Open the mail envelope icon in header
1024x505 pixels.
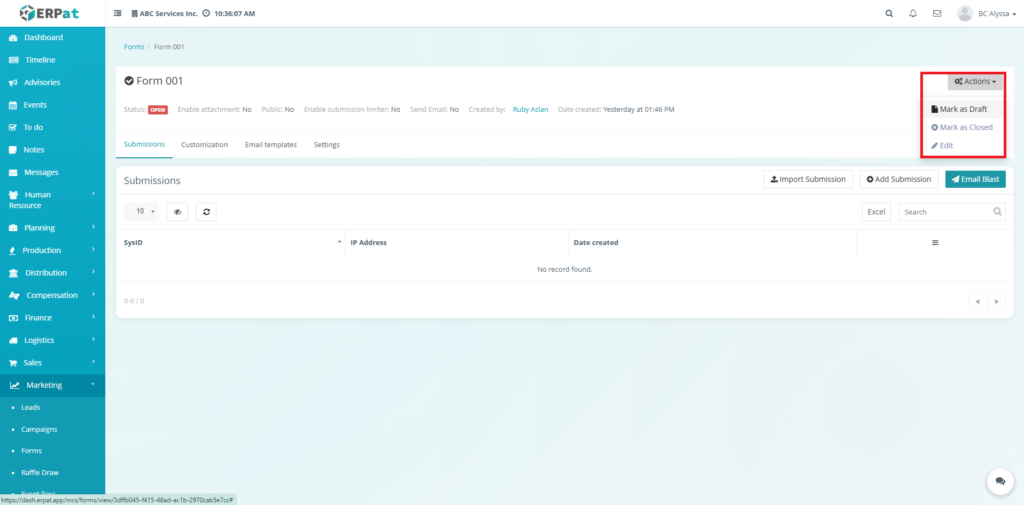(x=937, y=14)
